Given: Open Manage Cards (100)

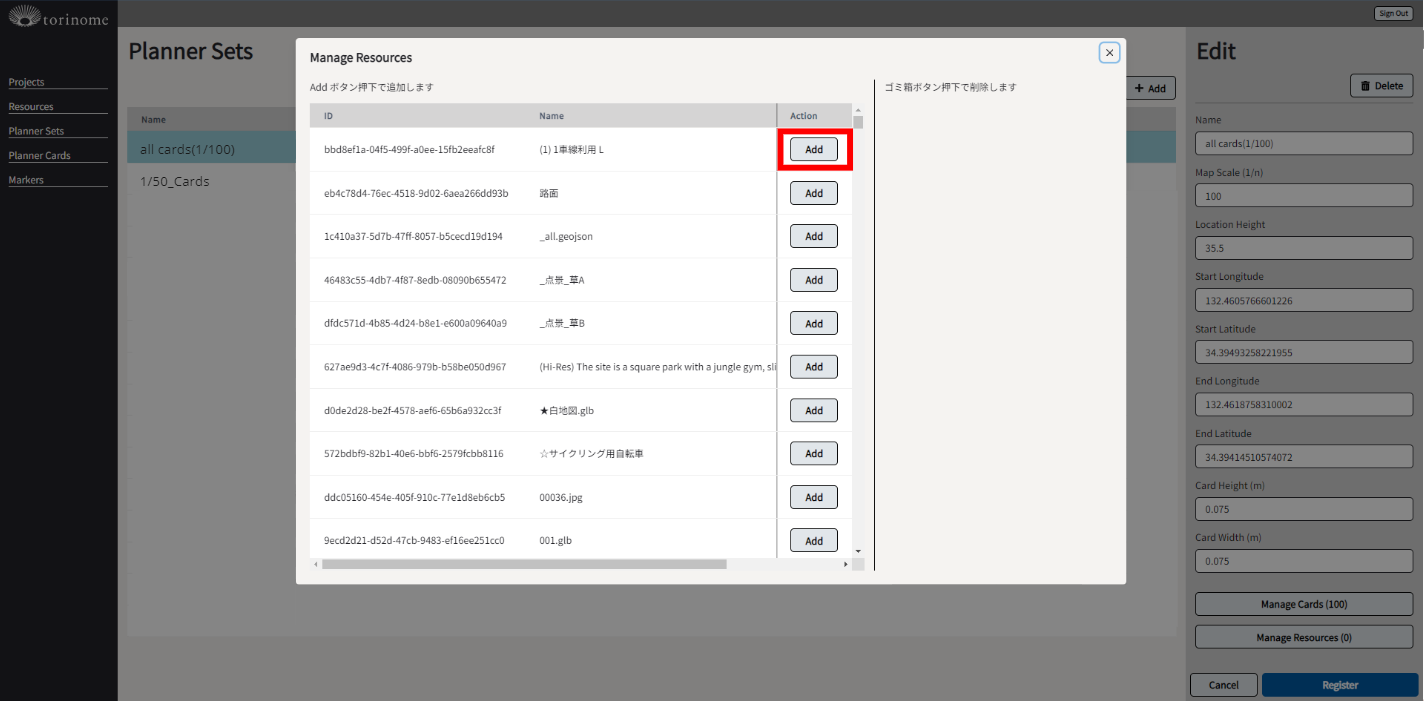Looking at the screenshot, I should (x=1303, y=604).
